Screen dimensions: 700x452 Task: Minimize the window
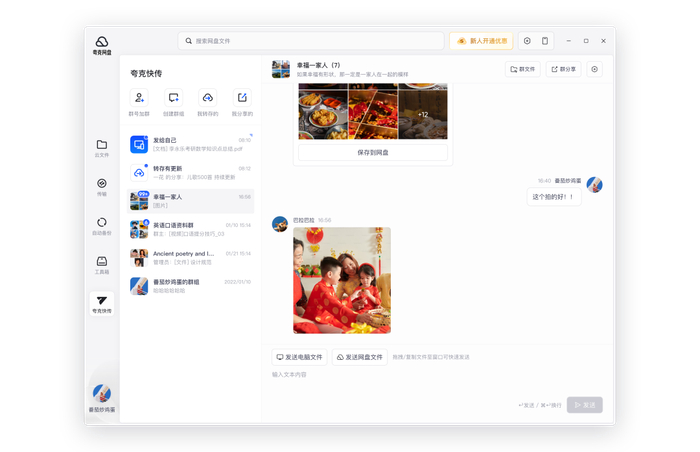point(569,41)
